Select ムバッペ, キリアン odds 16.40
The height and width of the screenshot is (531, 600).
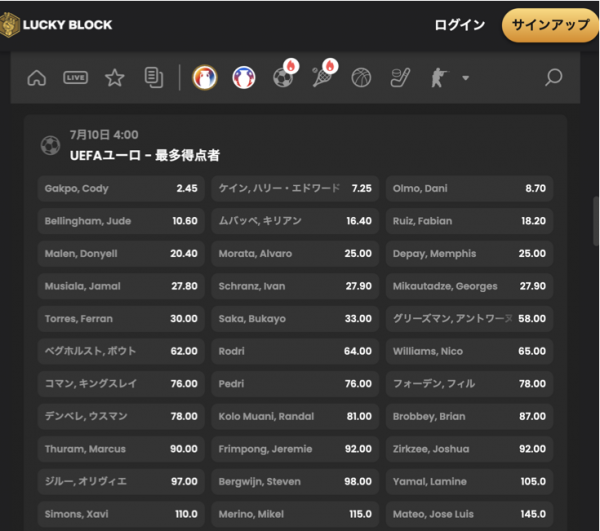click(x=295, y=221)
